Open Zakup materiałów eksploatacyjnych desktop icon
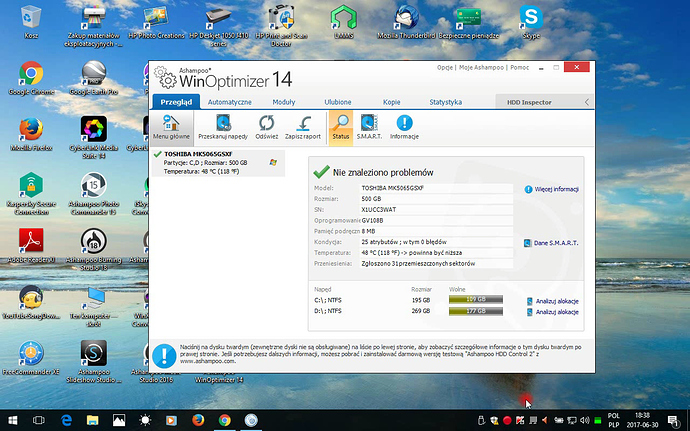The height and width of the screenshot is (431, 690). pyautogui.click(x=93, y=26)
